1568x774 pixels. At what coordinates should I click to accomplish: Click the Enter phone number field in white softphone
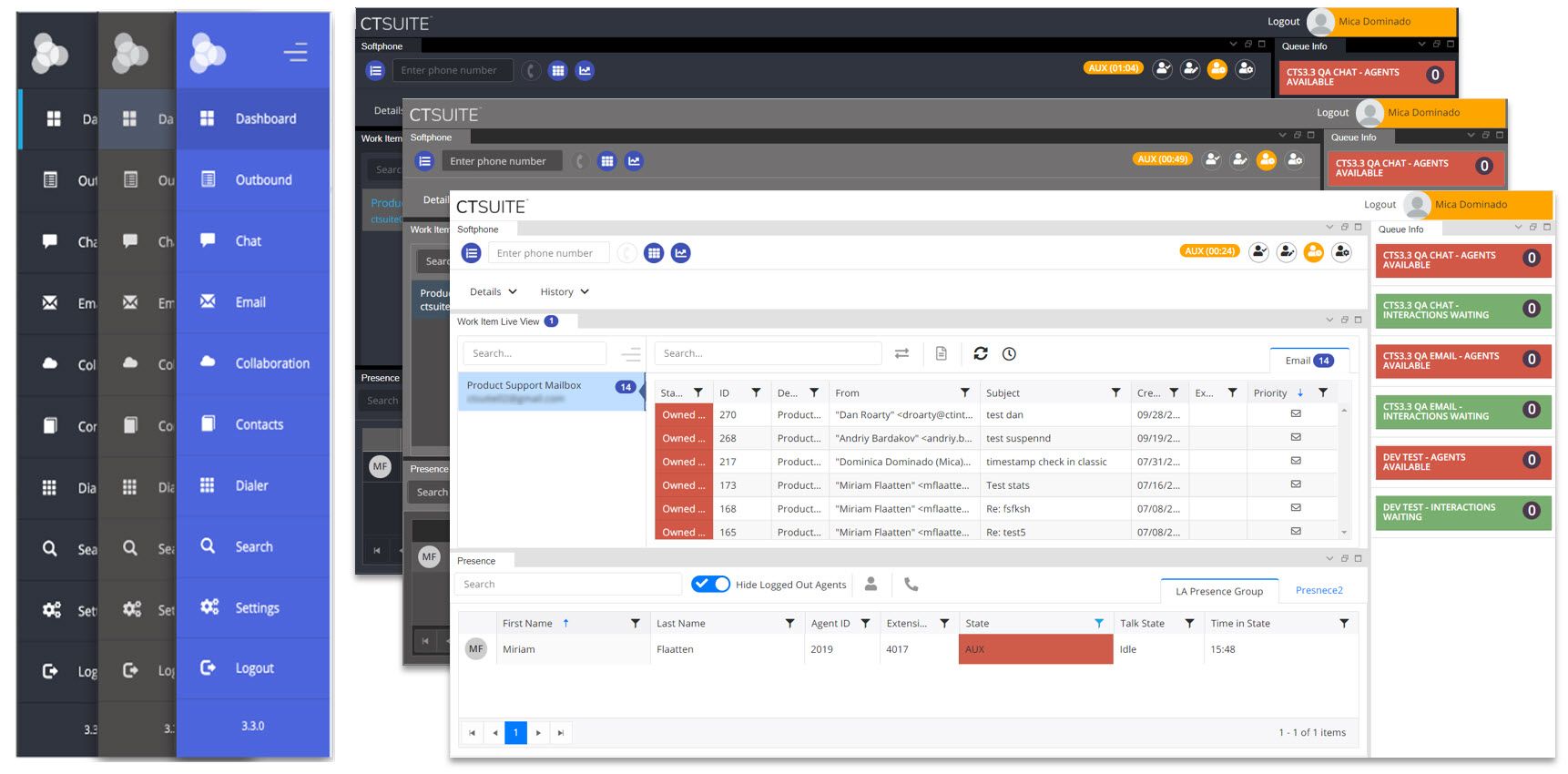(x=548, y=253)
